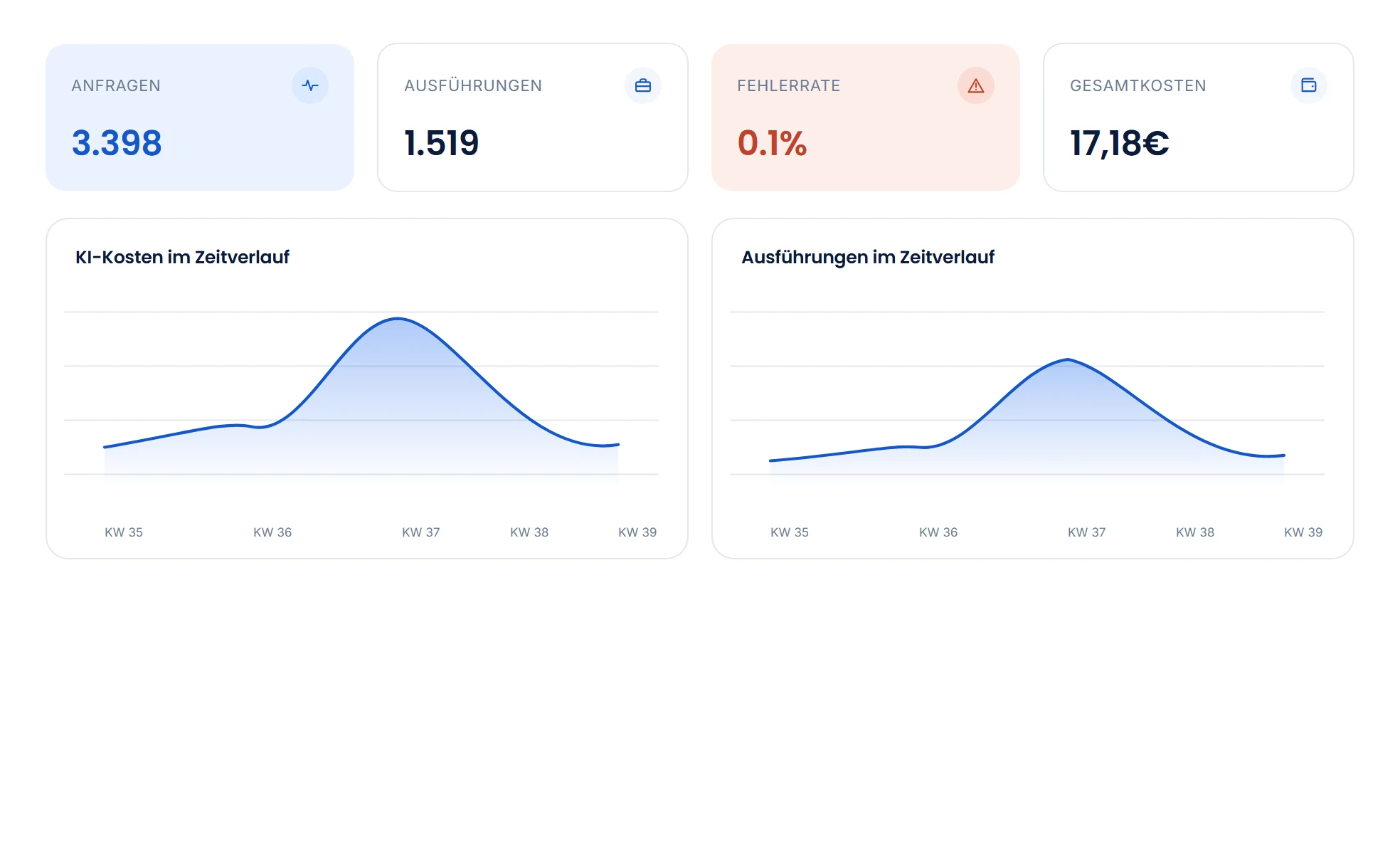Click the GESAMTKOSTEN card label
Image resolution: width=1400 pixels, height=854 pixels.
[x=1138, y=85]
